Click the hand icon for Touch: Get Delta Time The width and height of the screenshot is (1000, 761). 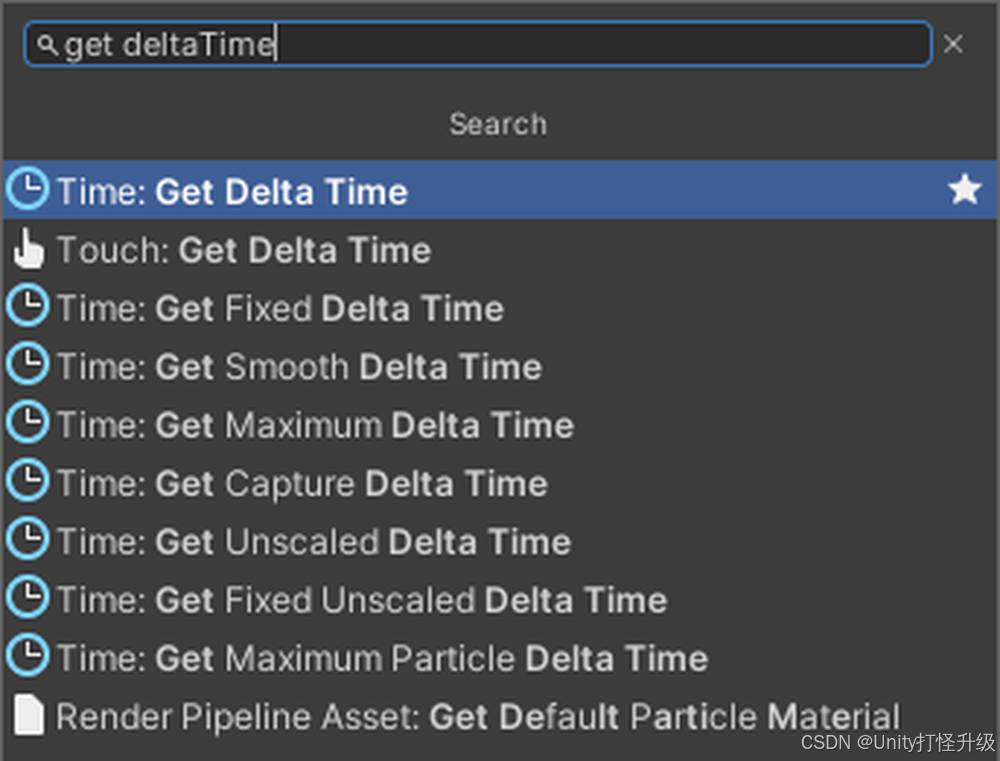click(x=28, y=249)
